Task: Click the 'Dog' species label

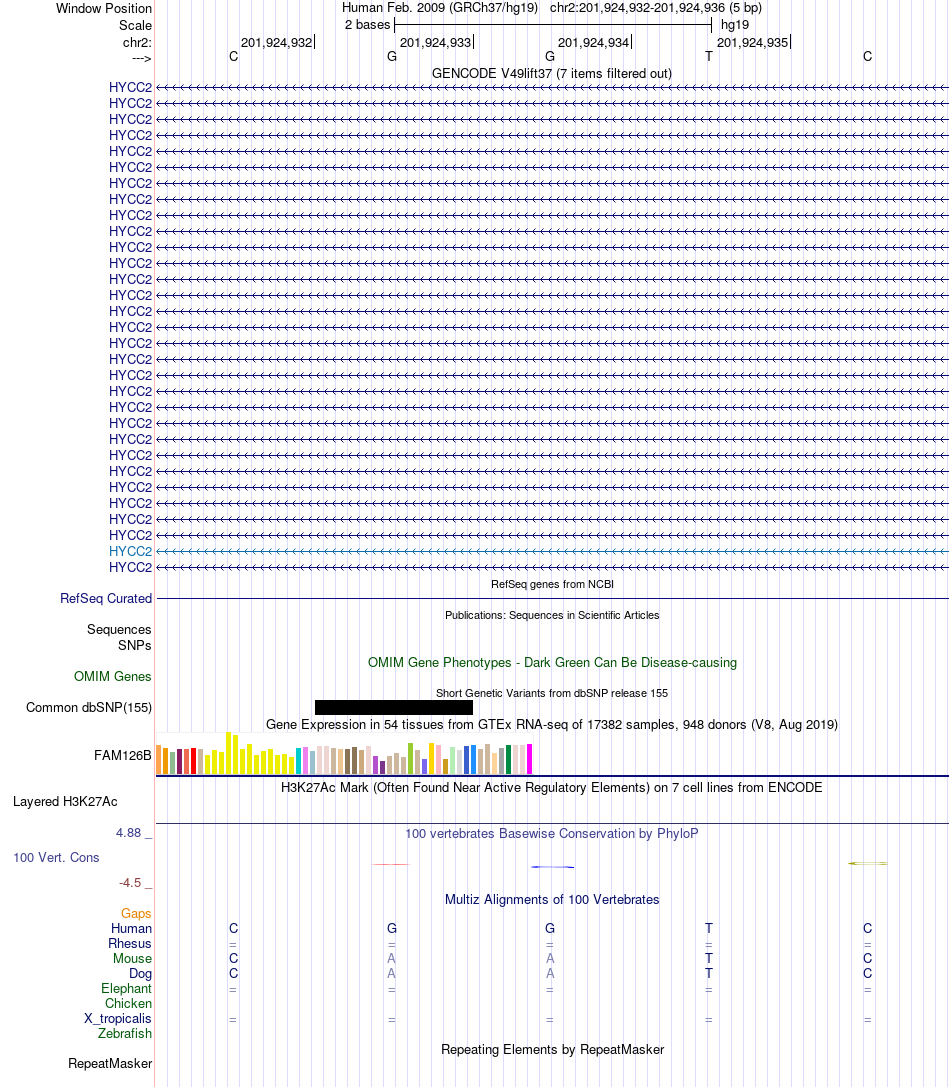Action: pyautogui.click(x=140, y=974)
